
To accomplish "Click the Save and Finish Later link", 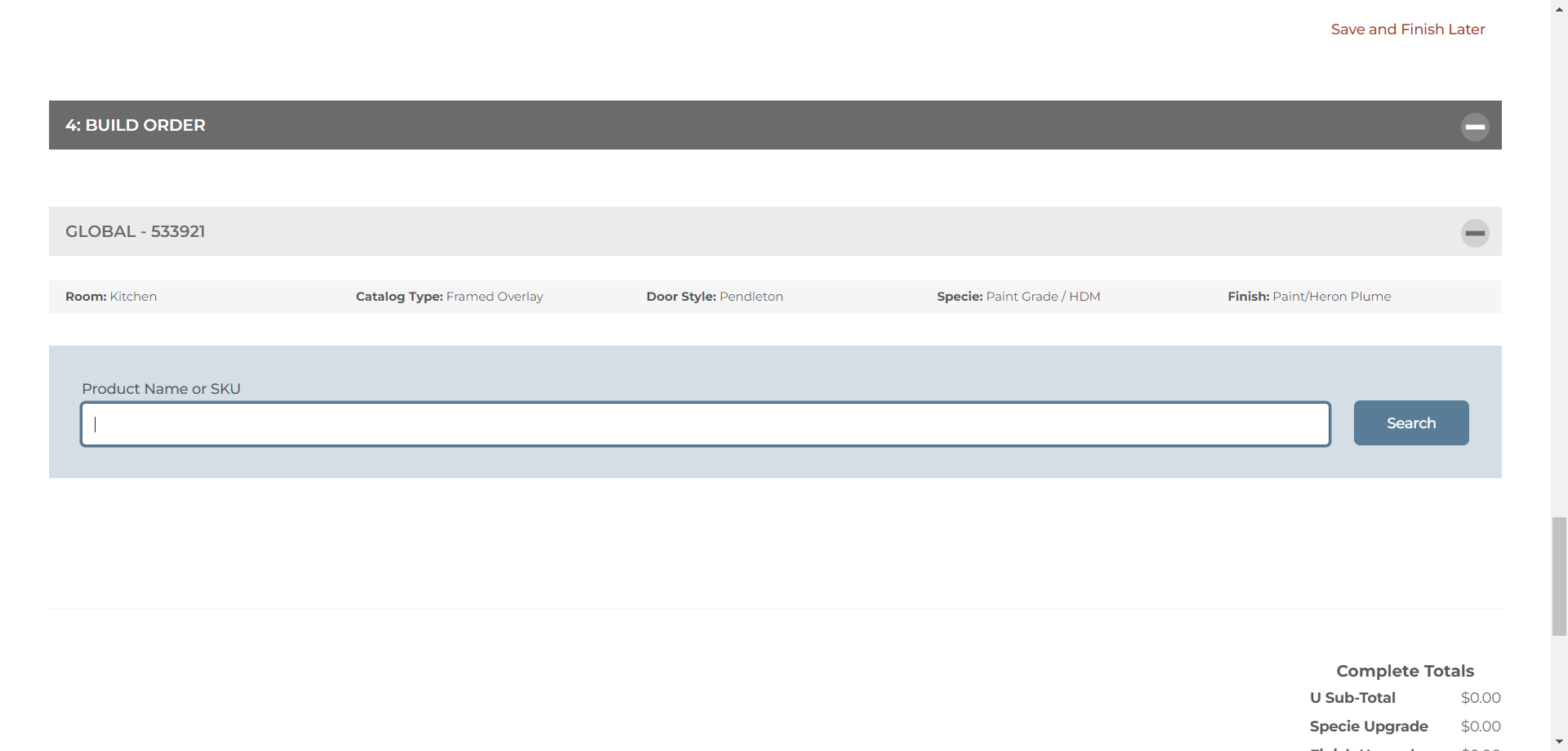I will (1407, 29).
